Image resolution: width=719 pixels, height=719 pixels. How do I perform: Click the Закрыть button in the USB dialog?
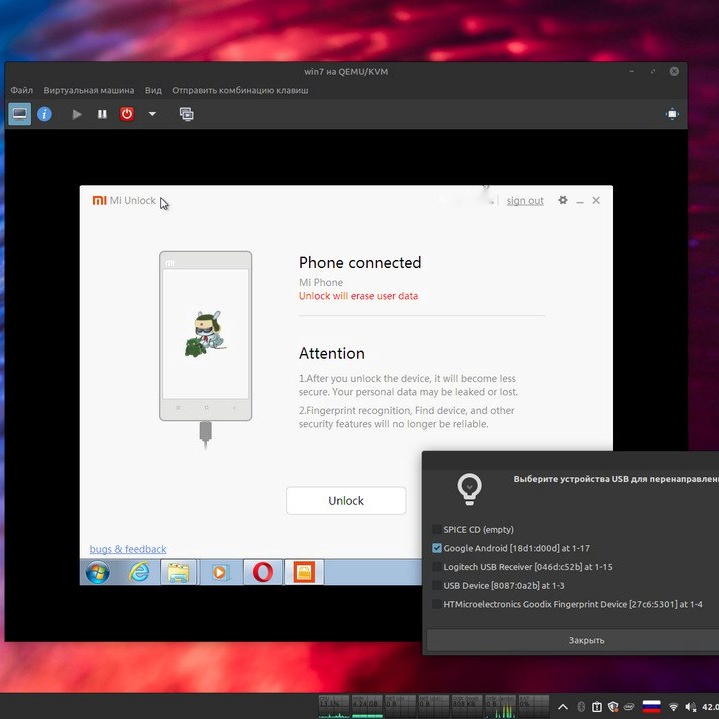click(x=586, y=640)
